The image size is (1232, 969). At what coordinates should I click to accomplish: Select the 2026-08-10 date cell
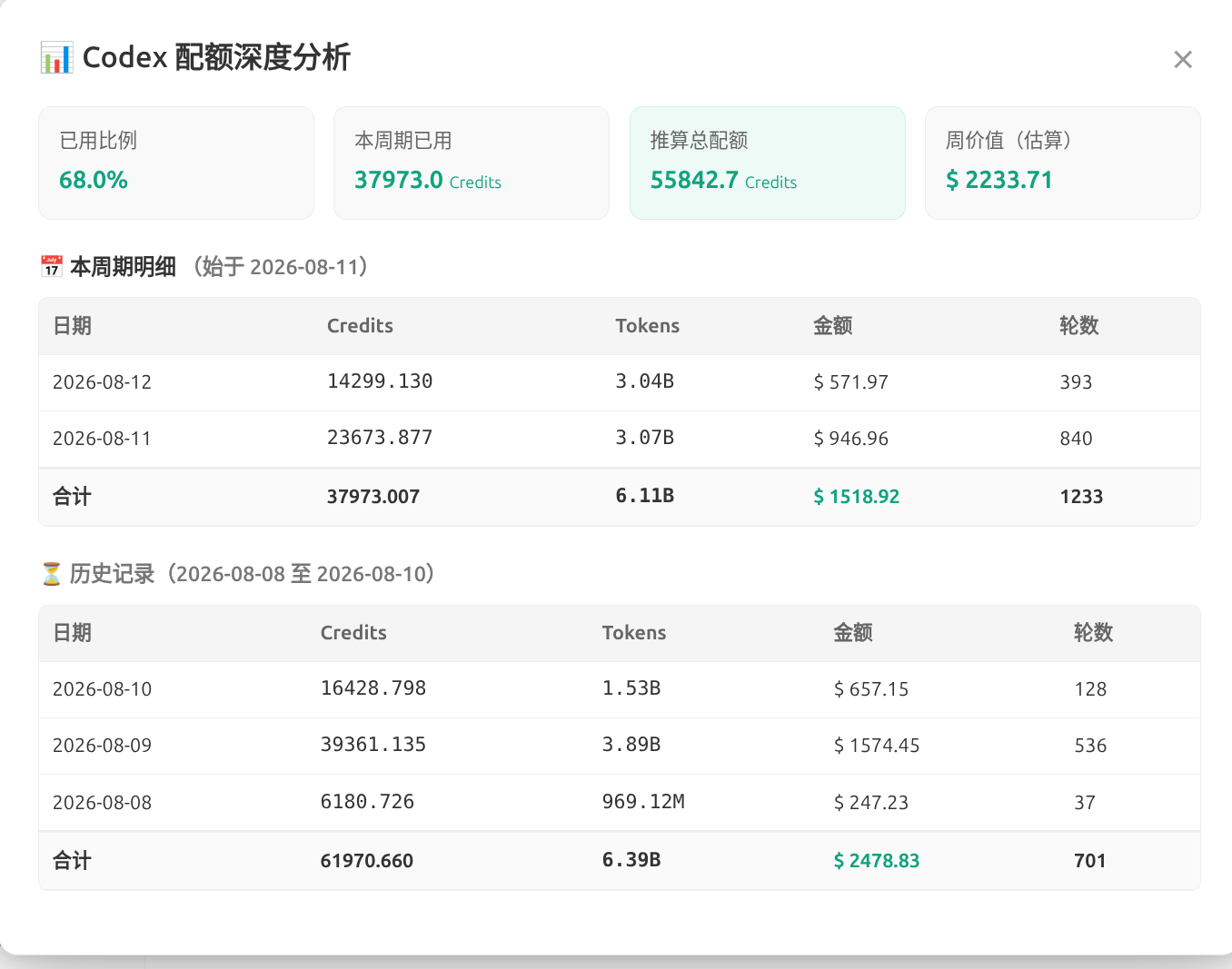tap(102, 689)
